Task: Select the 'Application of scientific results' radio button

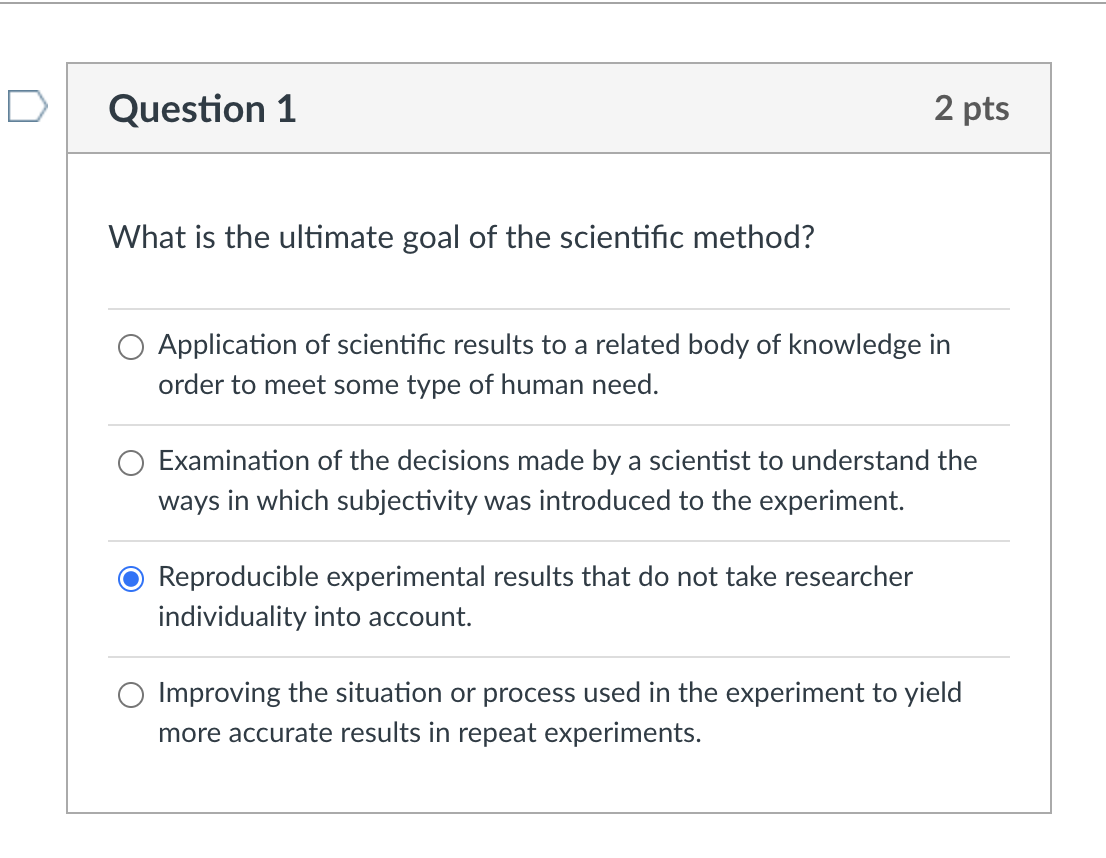Action: pyautogui.click(x=132, y=346)
